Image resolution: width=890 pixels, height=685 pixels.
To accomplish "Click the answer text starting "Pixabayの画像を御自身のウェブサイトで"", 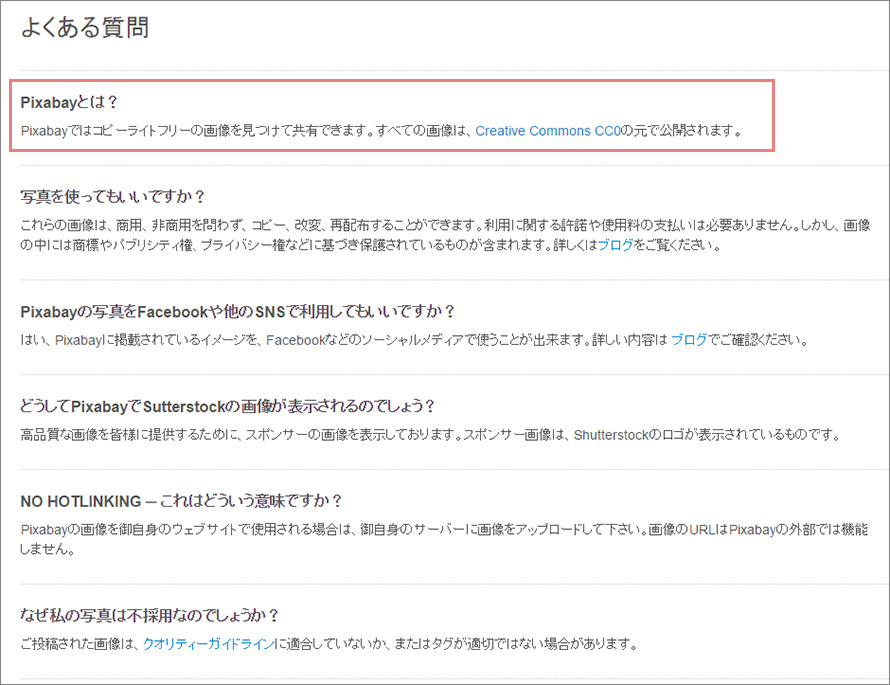I will [444, 539].
